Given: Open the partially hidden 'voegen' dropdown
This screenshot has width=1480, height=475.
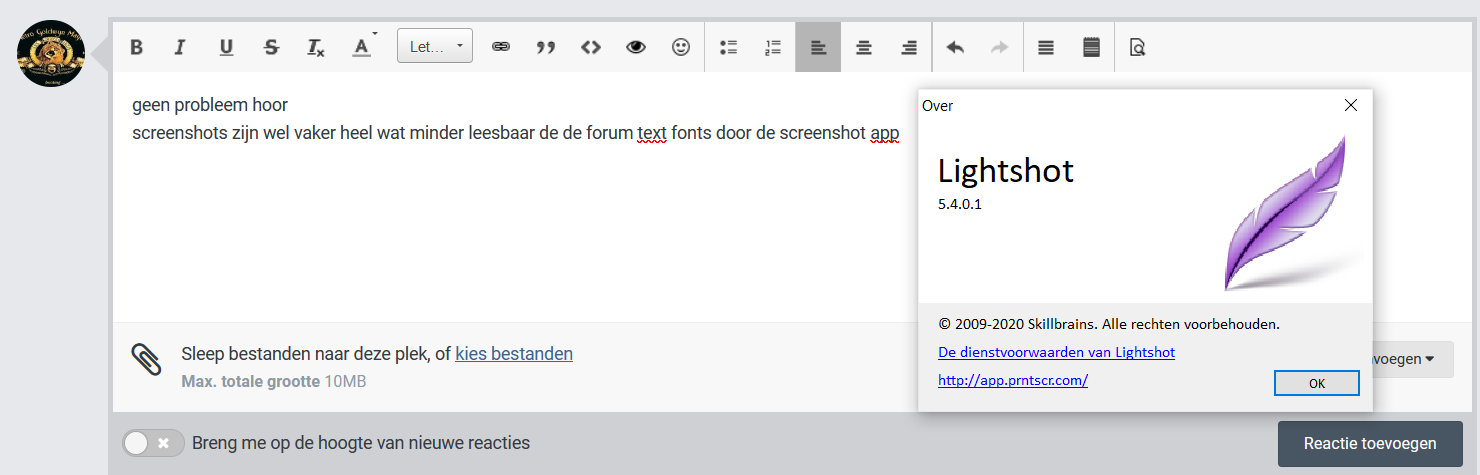Looking at the screenshot, I should pos(1413,359).
